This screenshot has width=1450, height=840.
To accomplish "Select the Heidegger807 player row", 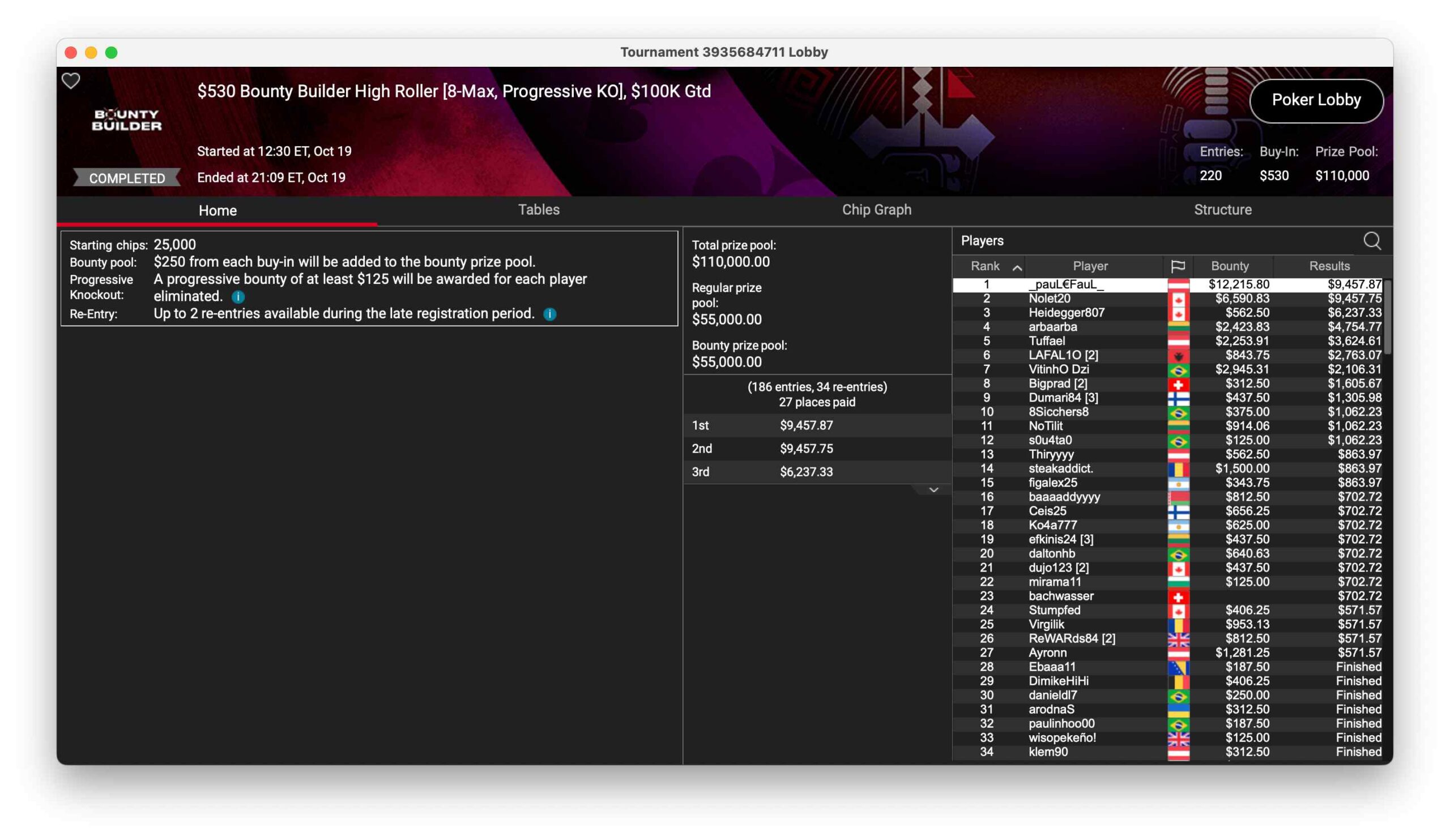I will click(x=1065, y=313).
